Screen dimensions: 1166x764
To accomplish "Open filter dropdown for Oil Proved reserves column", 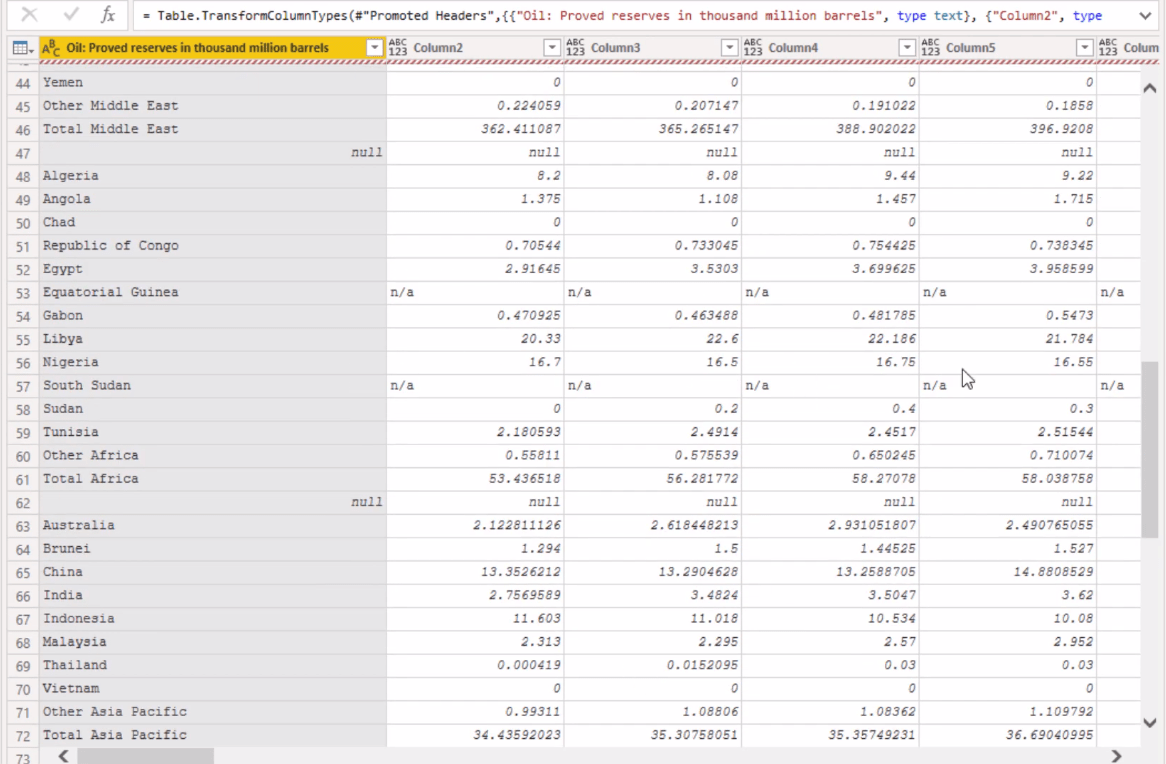I will 374,48.
